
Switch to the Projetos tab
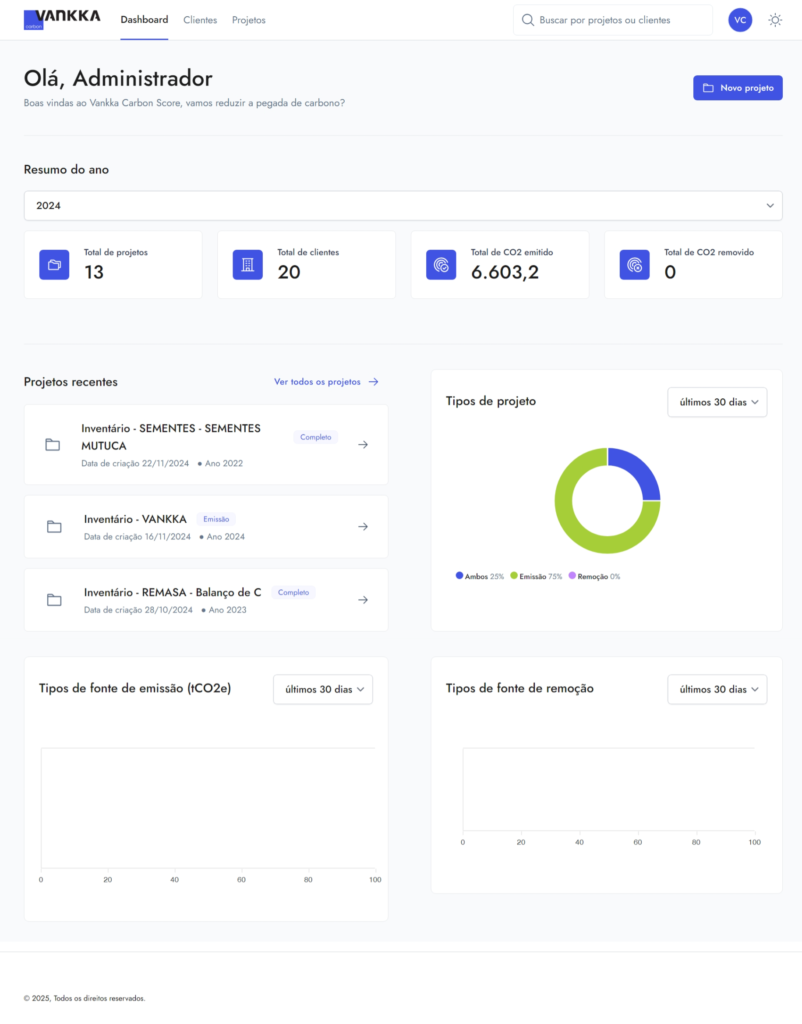249,20
